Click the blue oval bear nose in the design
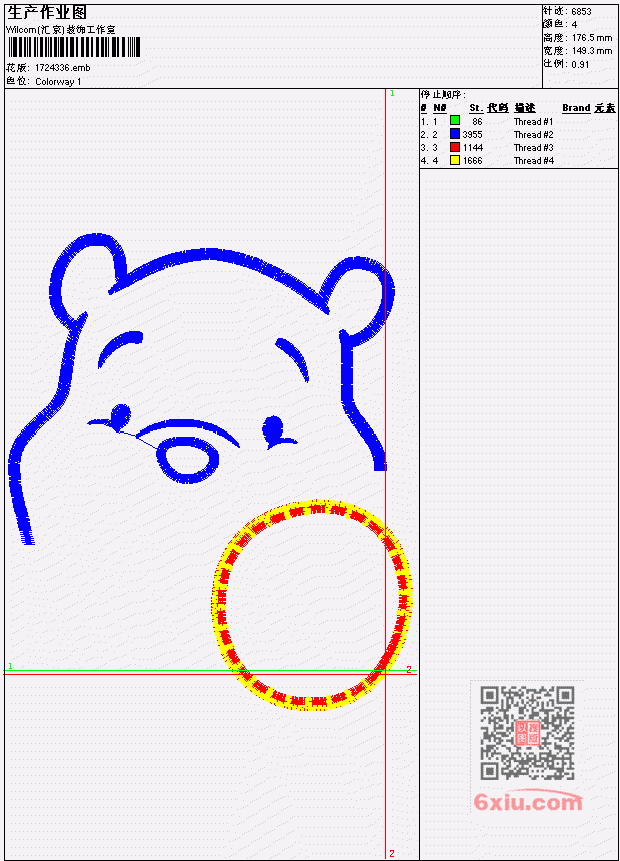620x861 pixels. click(187, 460)
